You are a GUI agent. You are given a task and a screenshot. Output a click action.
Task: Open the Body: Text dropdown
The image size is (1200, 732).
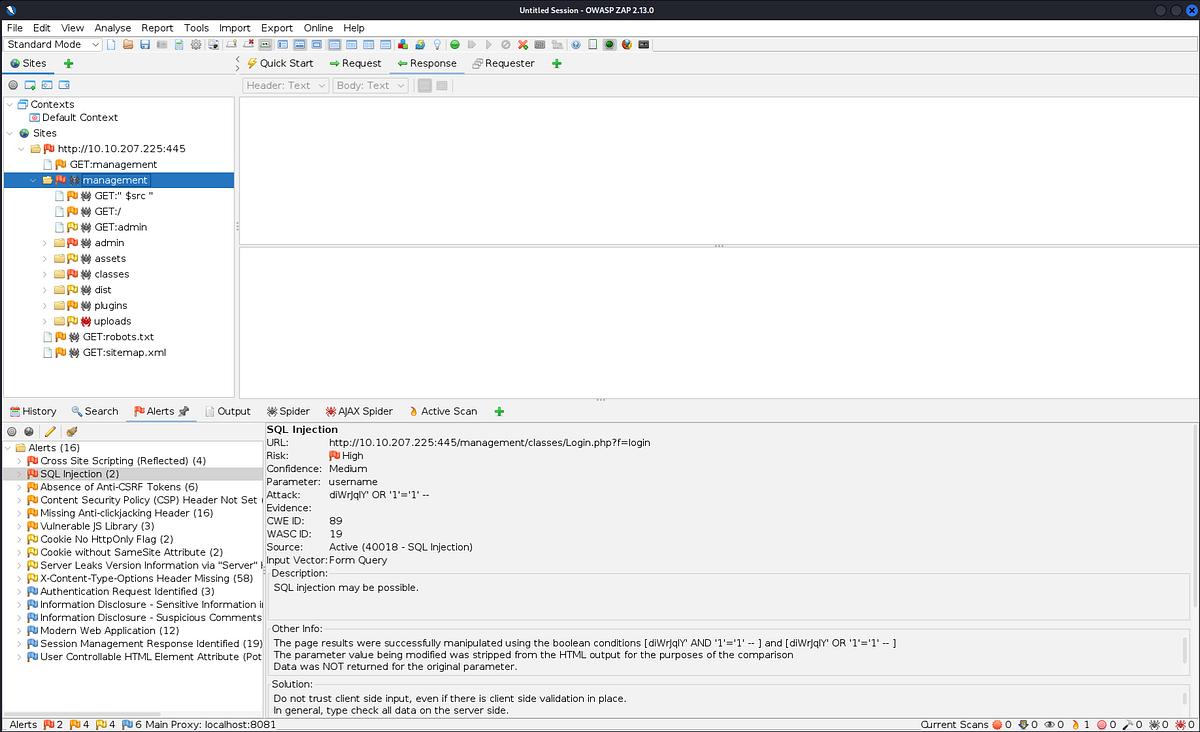pyautogui.click(x=370, y=86)
